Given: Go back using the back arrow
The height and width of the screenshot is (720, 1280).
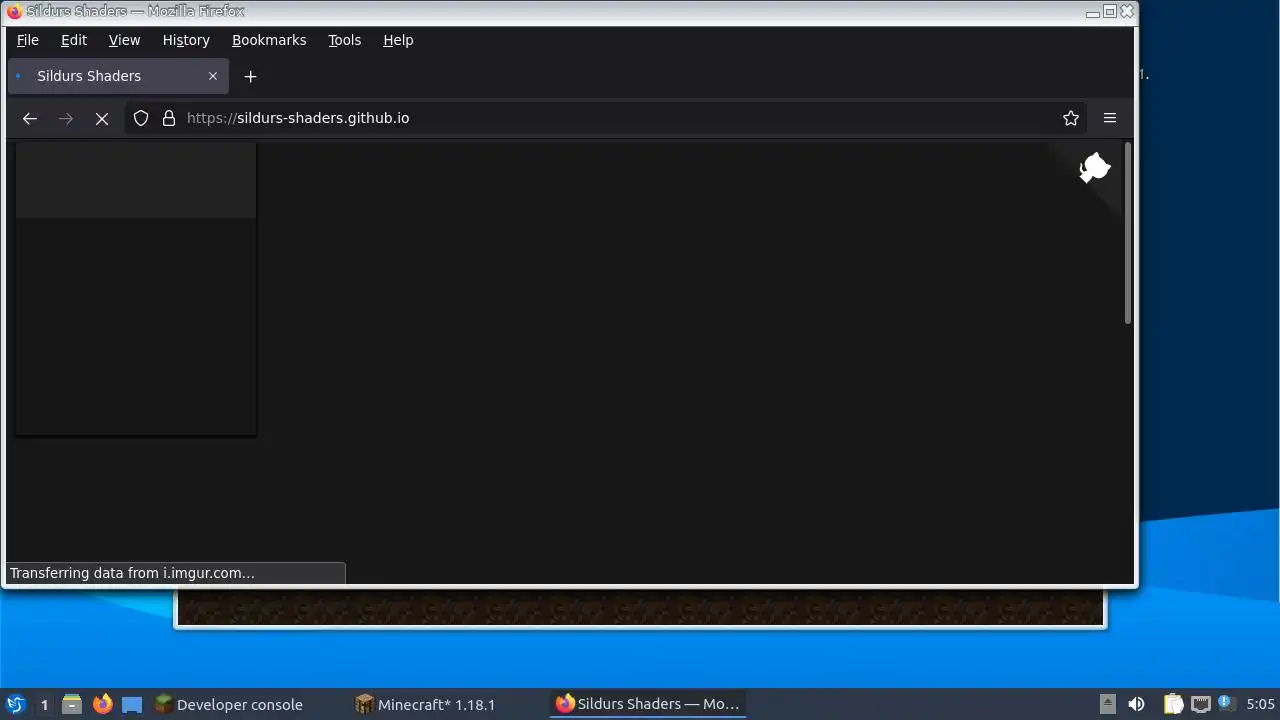Looking at the screenshot, I should click(x=30, y=118).
